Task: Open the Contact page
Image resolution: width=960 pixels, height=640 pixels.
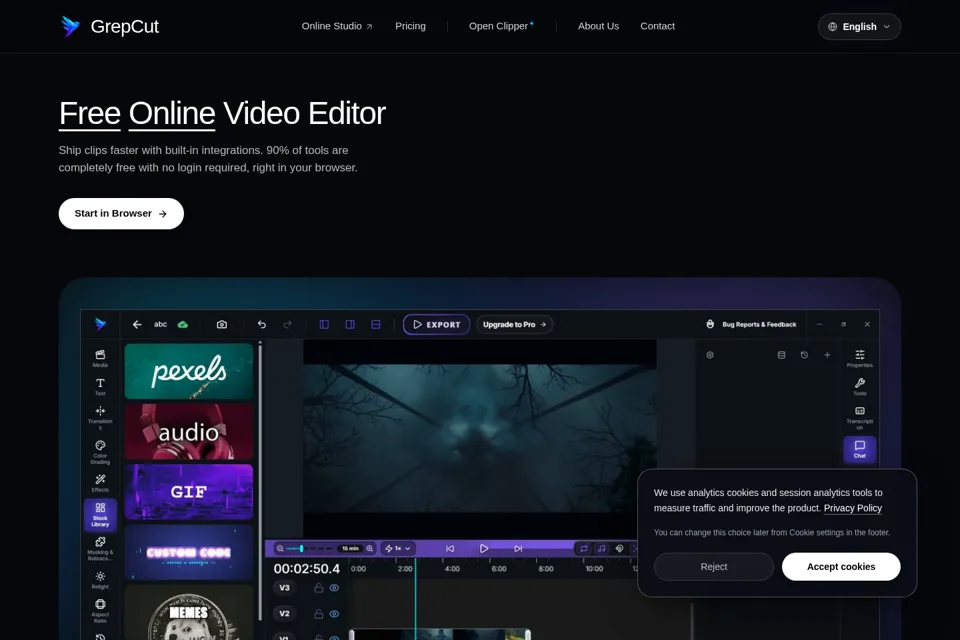Action: coord(658,26)
